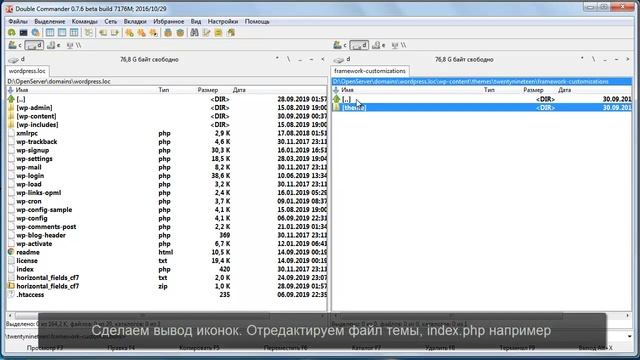This screenshot has width=640, height=360.
Task: Open the Настройки menu
Action: [223, 21]
